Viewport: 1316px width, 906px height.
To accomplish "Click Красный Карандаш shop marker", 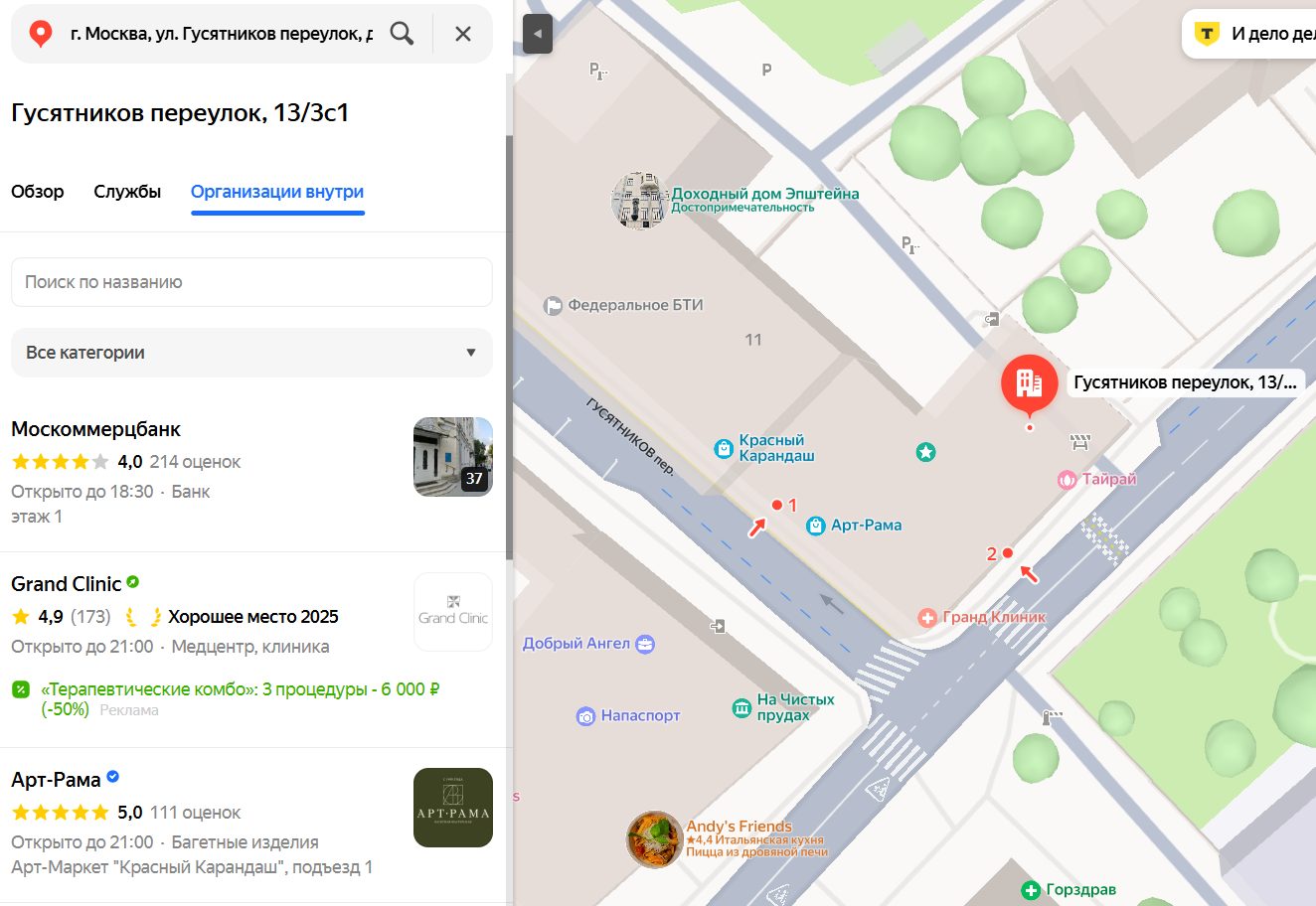I will coord(724,449).
